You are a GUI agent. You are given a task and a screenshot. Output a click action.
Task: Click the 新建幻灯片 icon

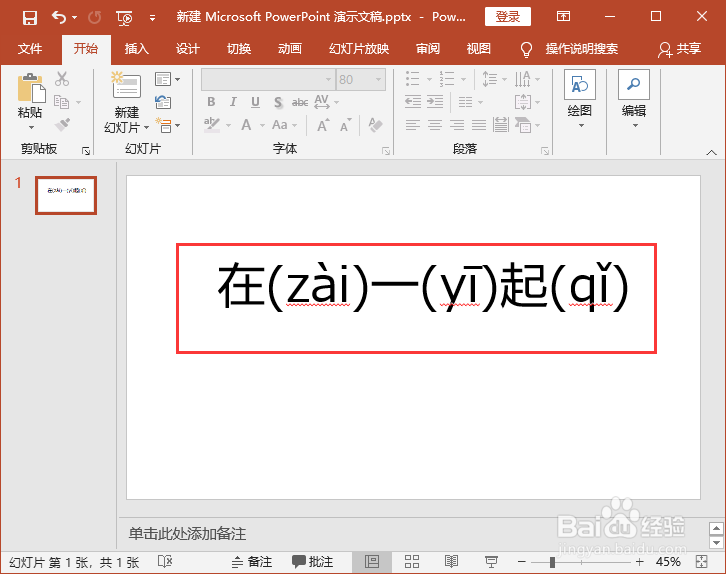pos(126,85)
